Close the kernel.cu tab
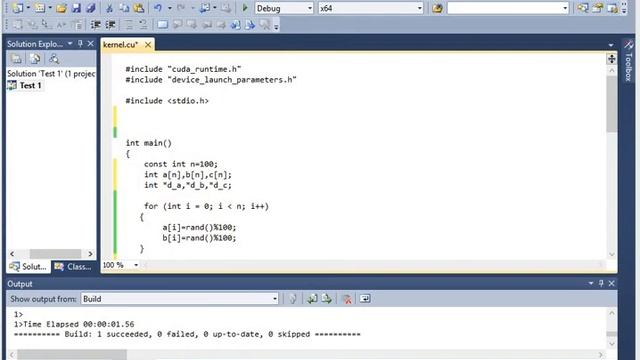 148,45
